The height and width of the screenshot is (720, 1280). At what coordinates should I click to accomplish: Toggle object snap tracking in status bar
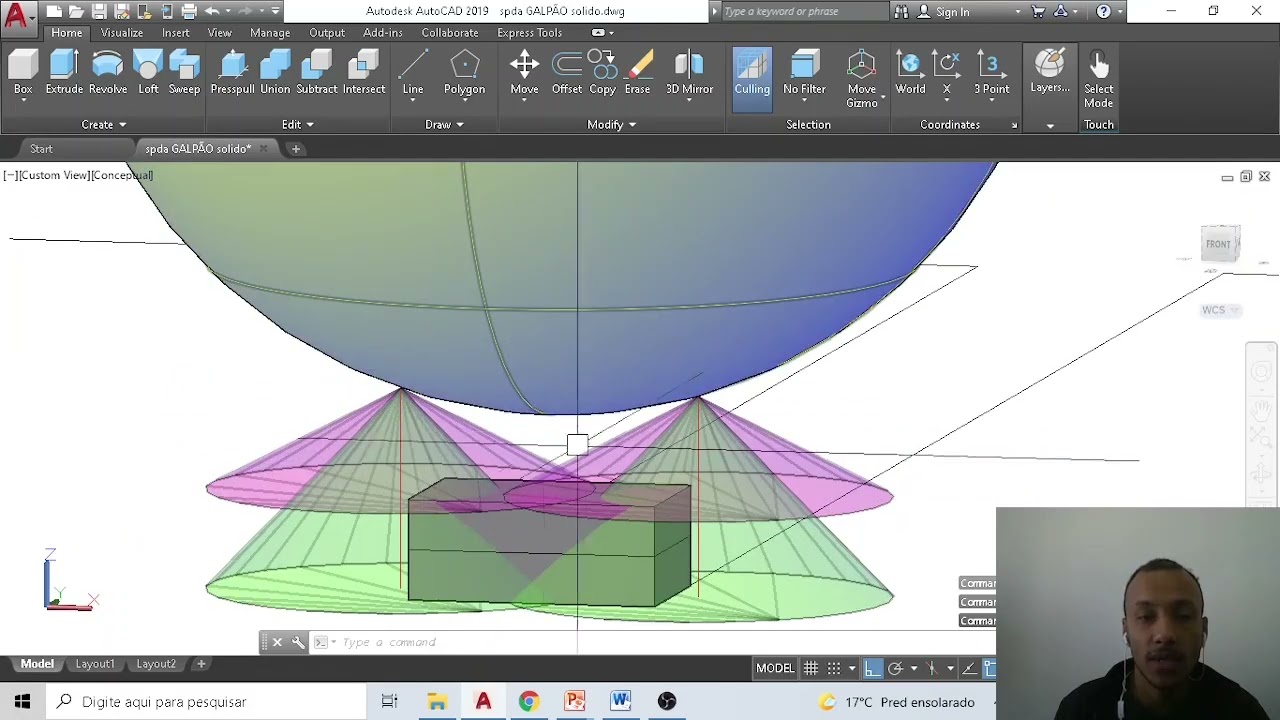point(968,668)
